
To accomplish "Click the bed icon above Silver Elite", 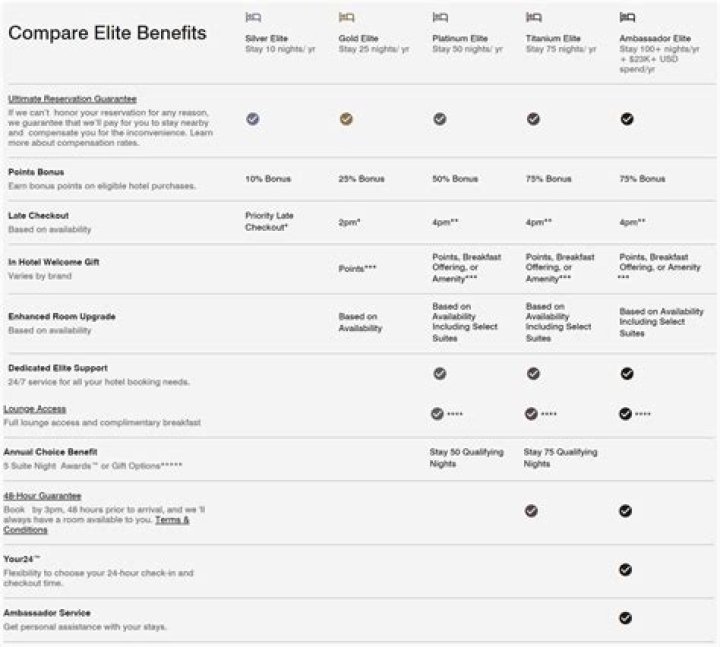I will coord(253,17).
